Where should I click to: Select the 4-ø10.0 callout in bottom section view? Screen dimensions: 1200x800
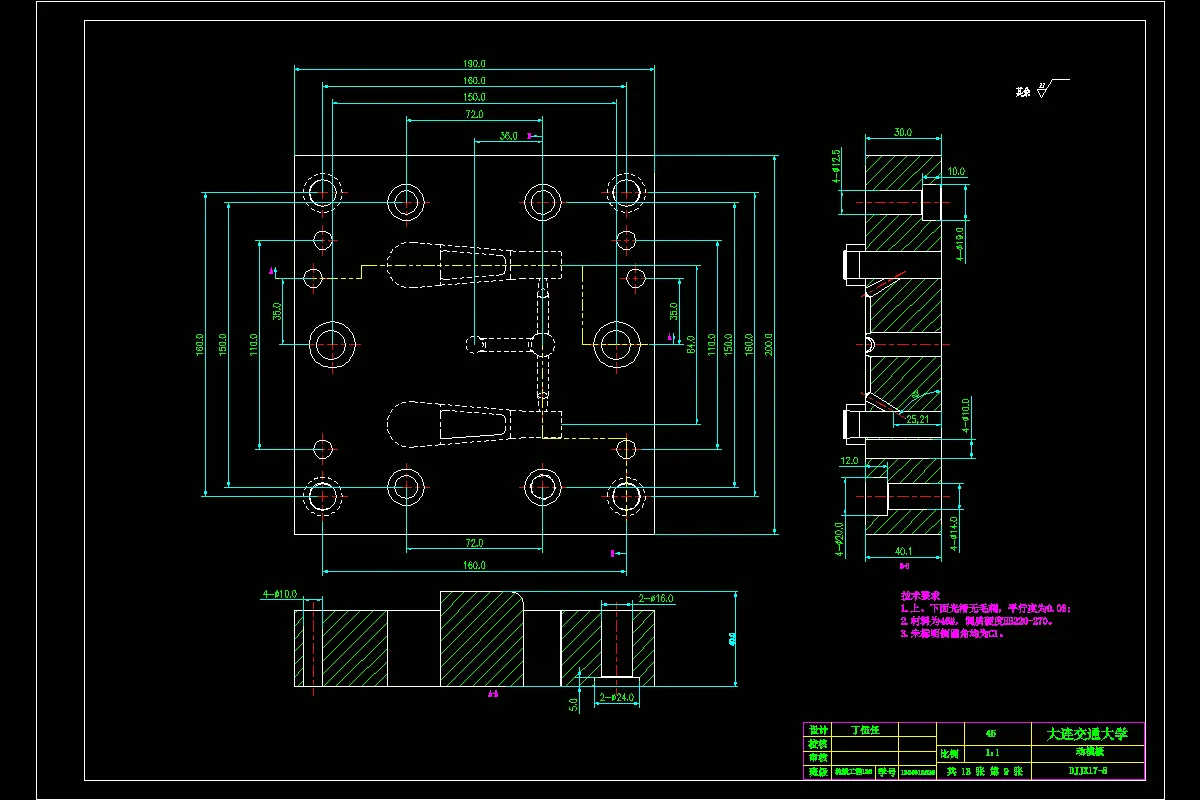tap(280, 594)
